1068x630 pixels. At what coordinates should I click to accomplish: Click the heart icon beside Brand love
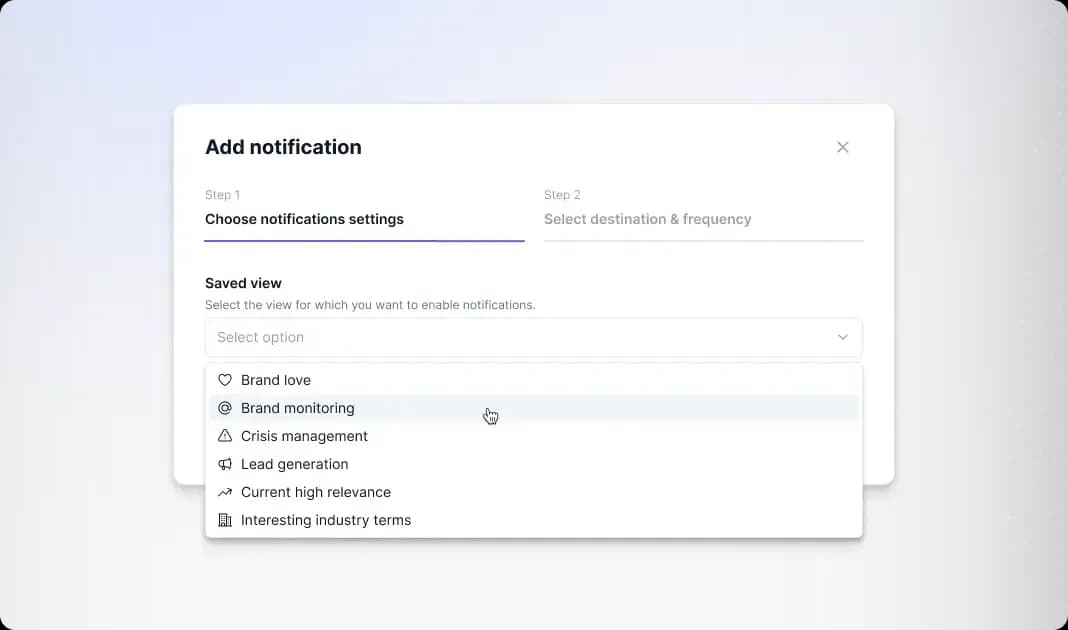pyautogui.click(x=224, y=380)
